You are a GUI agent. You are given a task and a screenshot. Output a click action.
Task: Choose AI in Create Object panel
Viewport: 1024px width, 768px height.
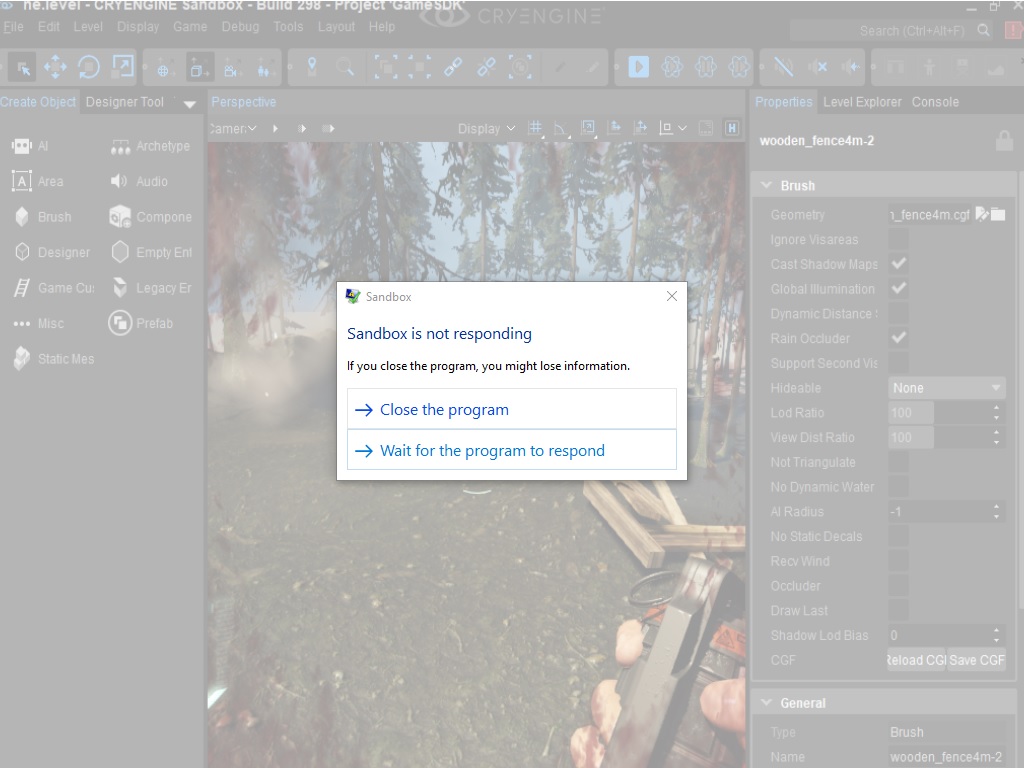click(30, 146)
